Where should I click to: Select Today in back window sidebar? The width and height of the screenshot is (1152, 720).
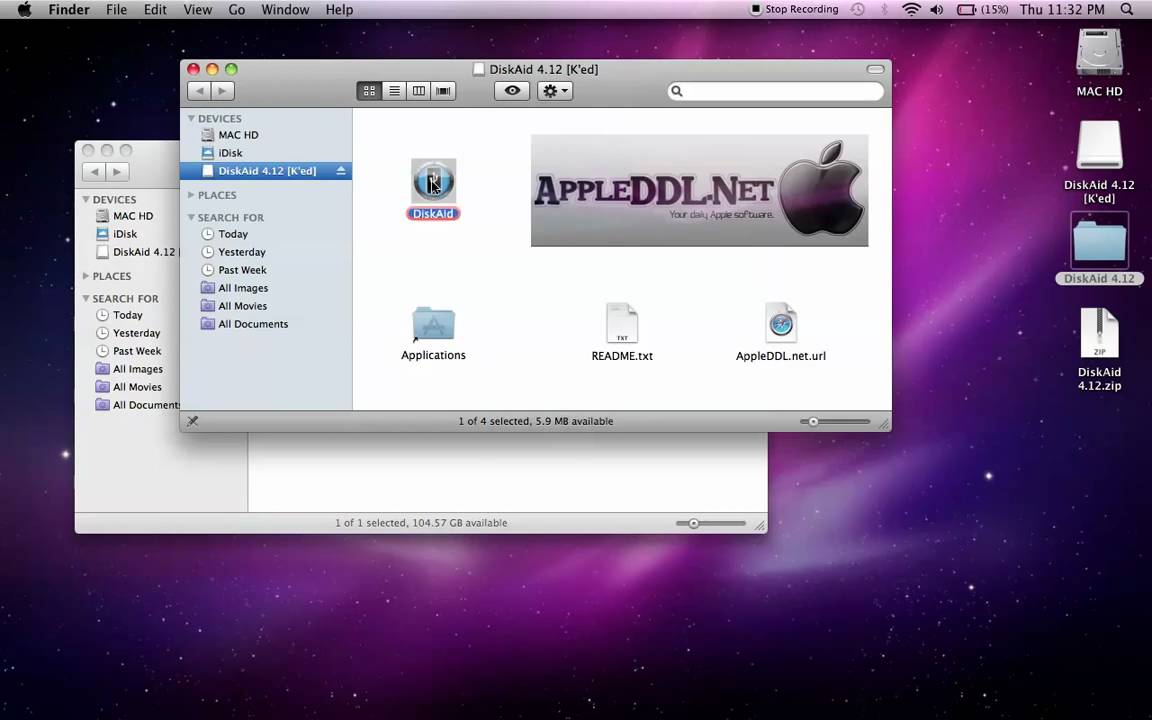click(128, 314)
